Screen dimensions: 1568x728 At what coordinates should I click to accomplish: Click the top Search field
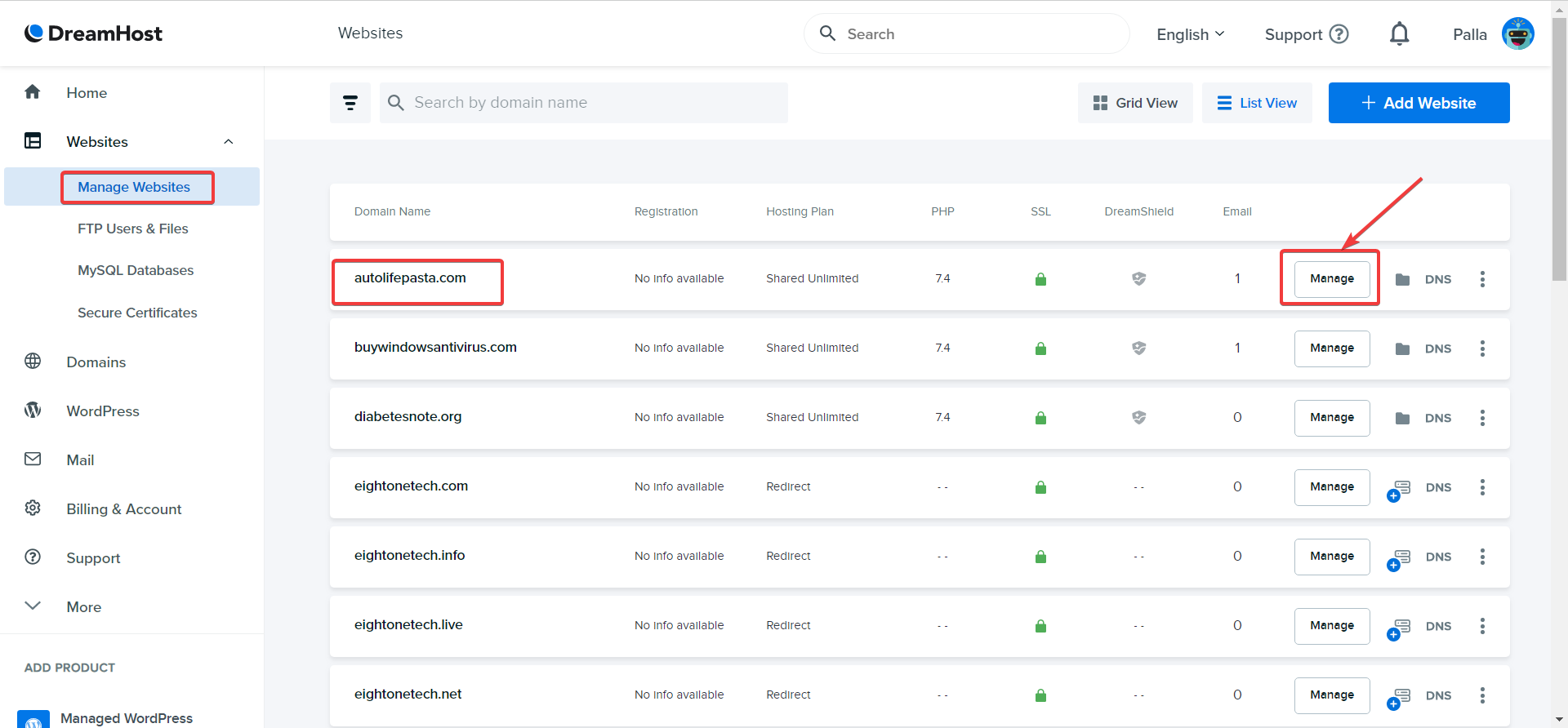(x=967, y=33)
